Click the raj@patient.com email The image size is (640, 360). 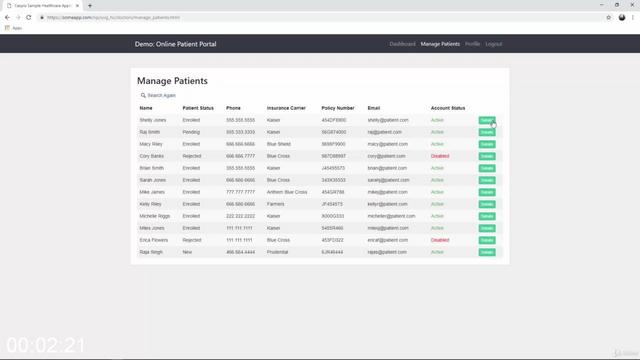[384, 132]
